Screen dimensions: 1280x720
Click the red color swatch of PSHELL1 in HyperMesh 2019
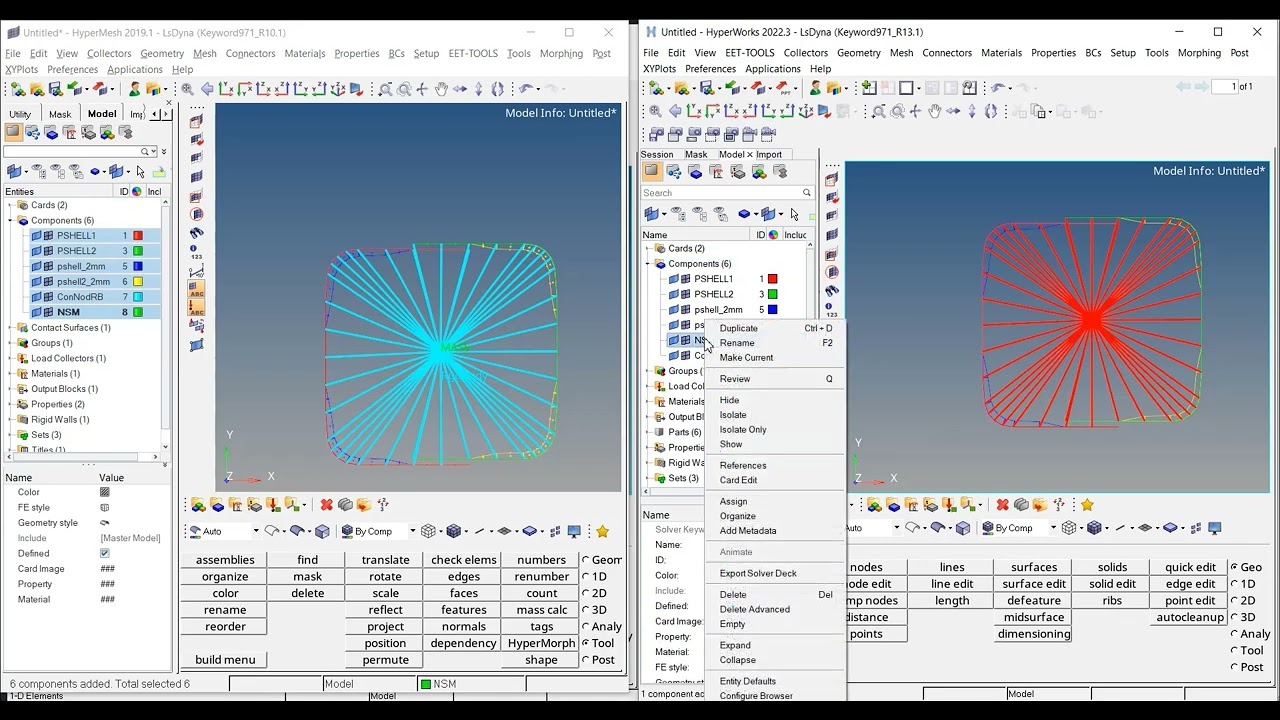139,236
